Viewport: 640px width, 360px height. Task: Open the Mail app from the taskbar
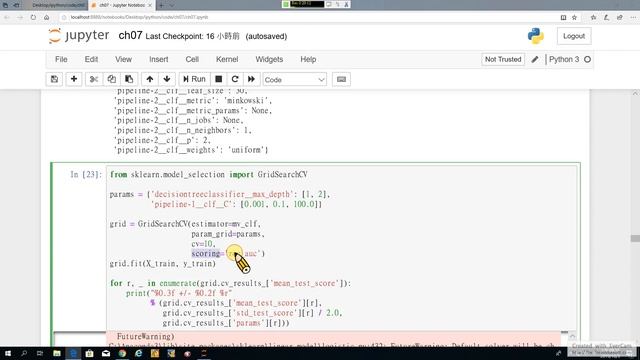[x=106, y=353]
